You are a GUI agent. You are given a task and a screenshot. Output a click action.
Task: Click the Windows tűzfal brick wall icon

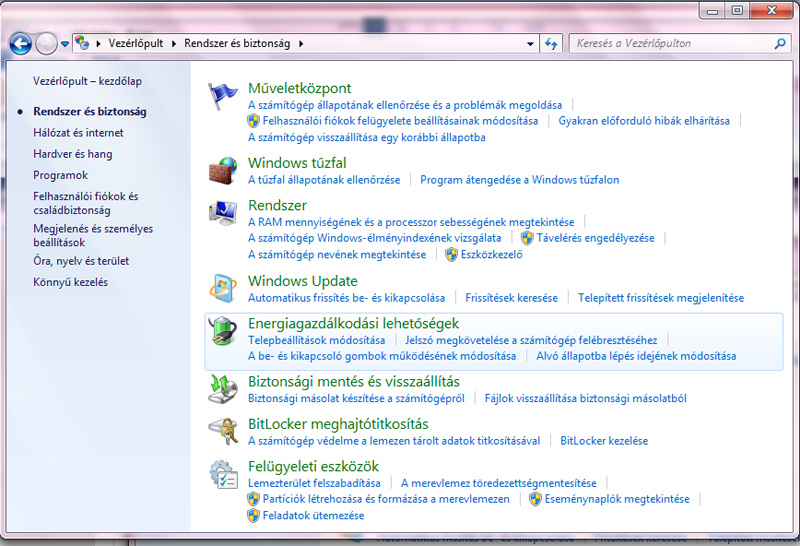pos(223,171)
